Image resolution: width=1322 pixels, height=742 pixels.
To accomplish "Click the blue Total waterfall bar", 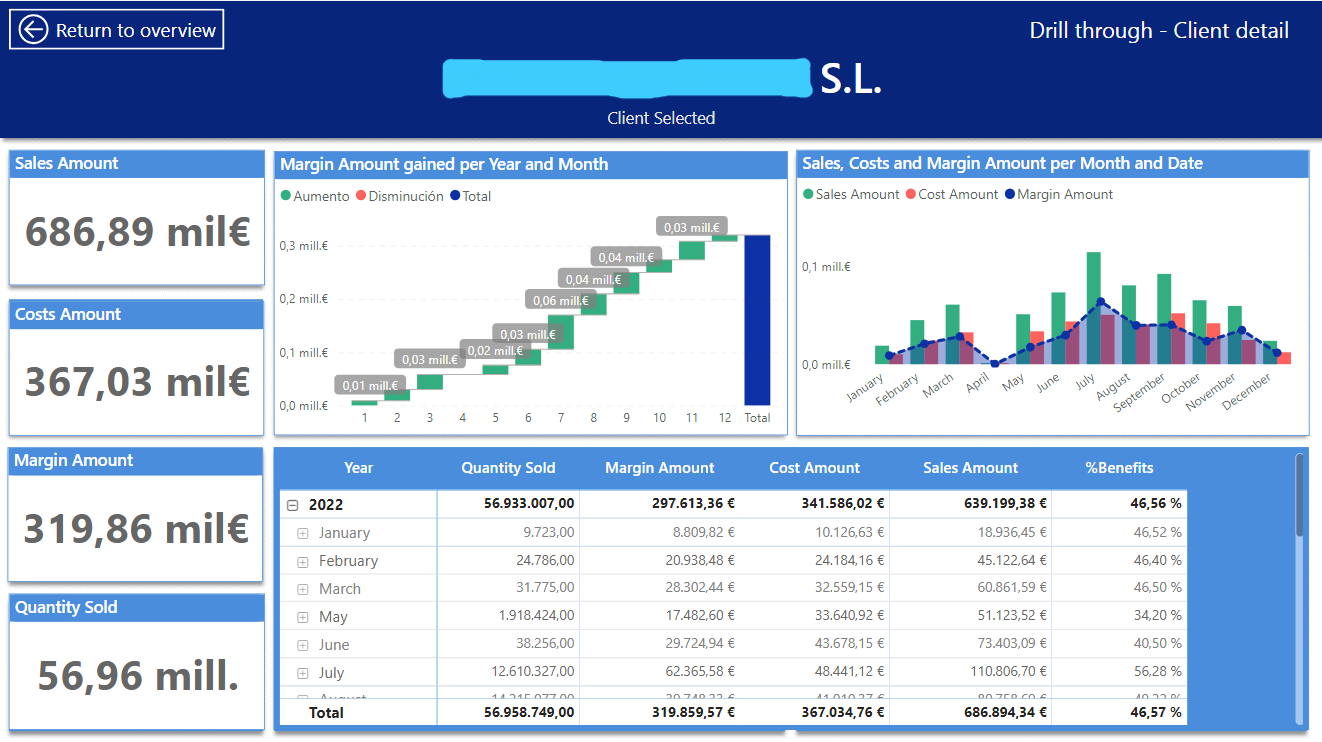I will click(x=757, y=320).
